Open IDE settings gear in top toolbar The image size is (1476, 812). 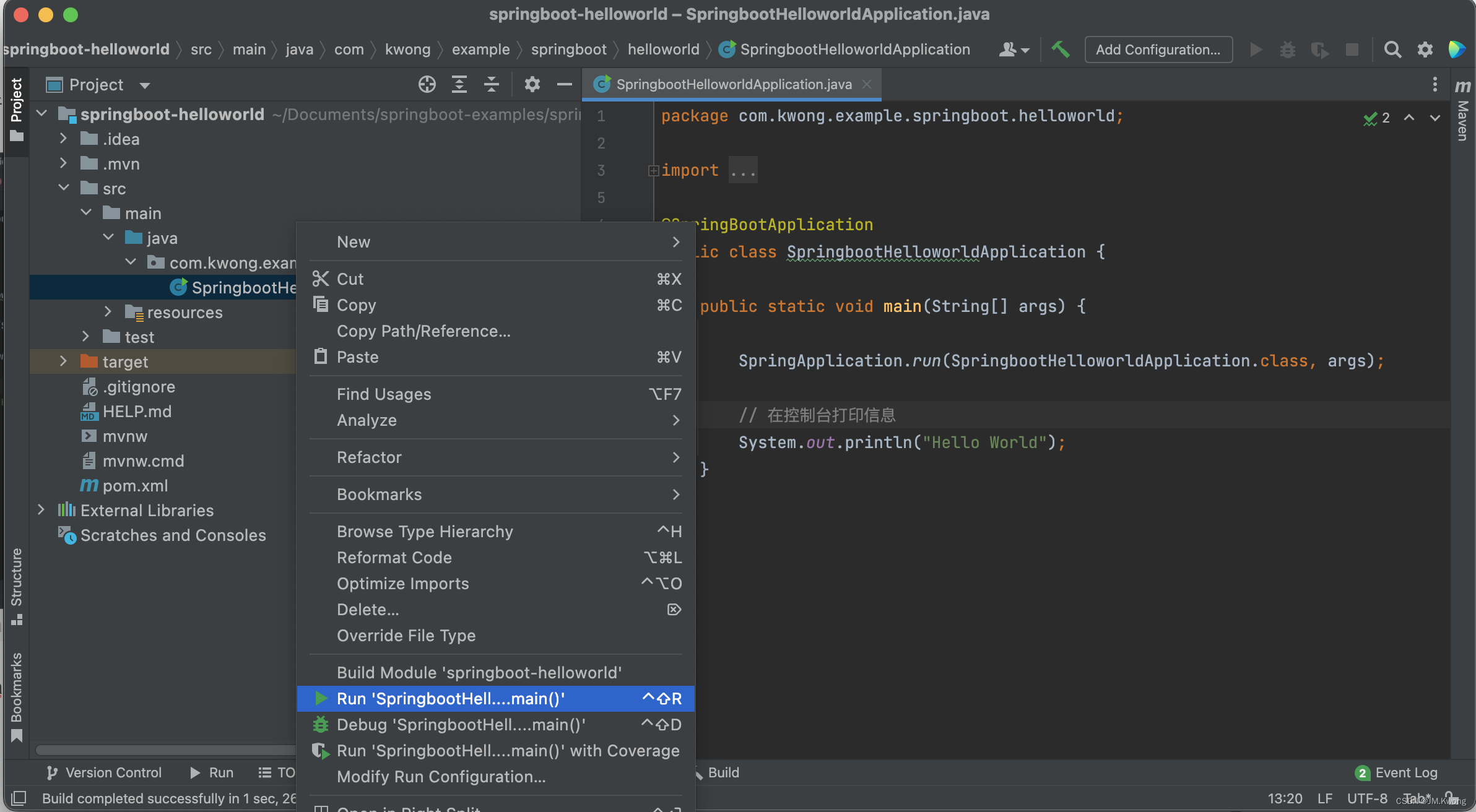(1425, 50)
